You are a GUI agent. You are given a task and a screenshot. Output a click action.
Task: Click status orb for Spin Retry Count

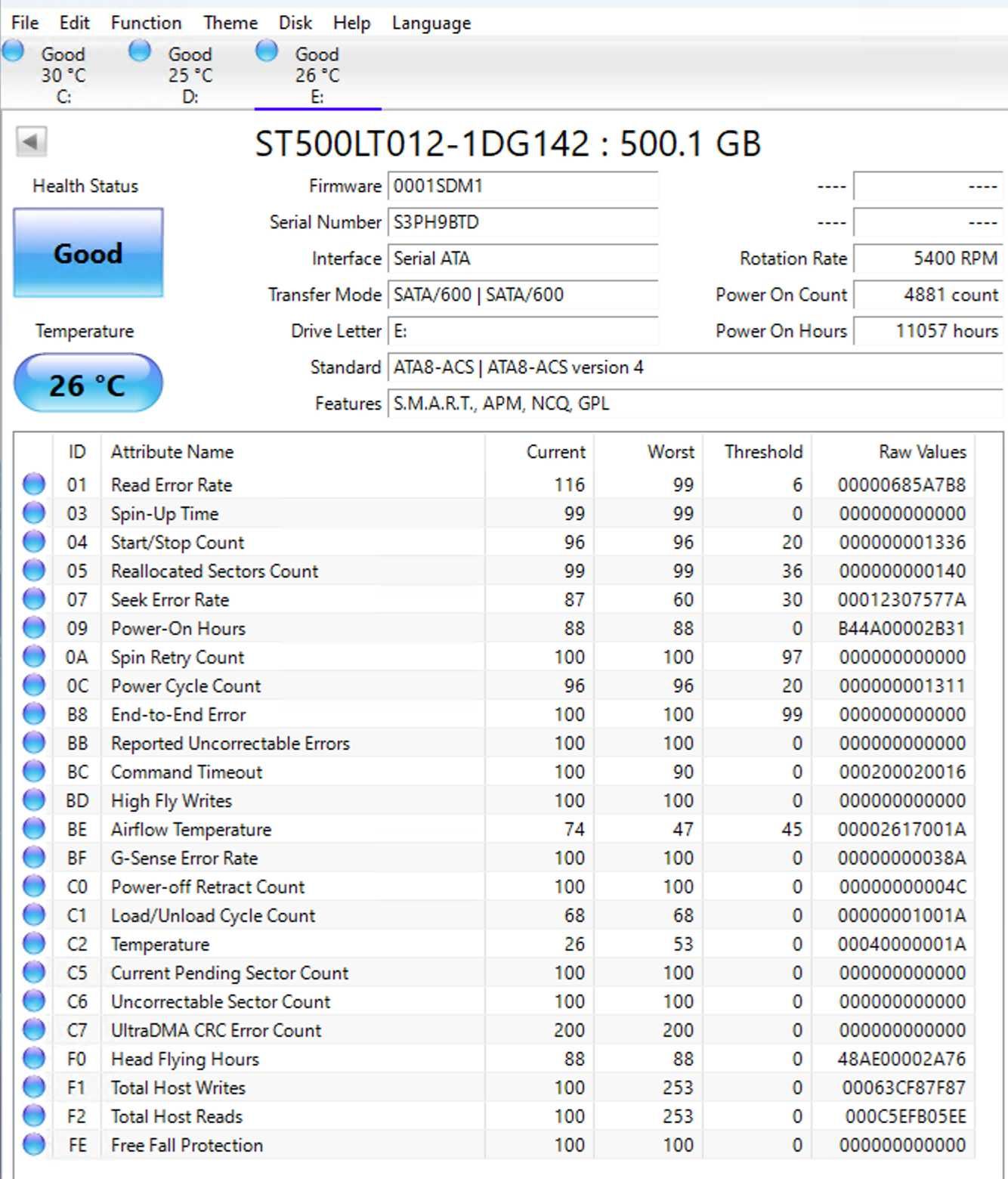pyautogui.click(x=34, y=656)
